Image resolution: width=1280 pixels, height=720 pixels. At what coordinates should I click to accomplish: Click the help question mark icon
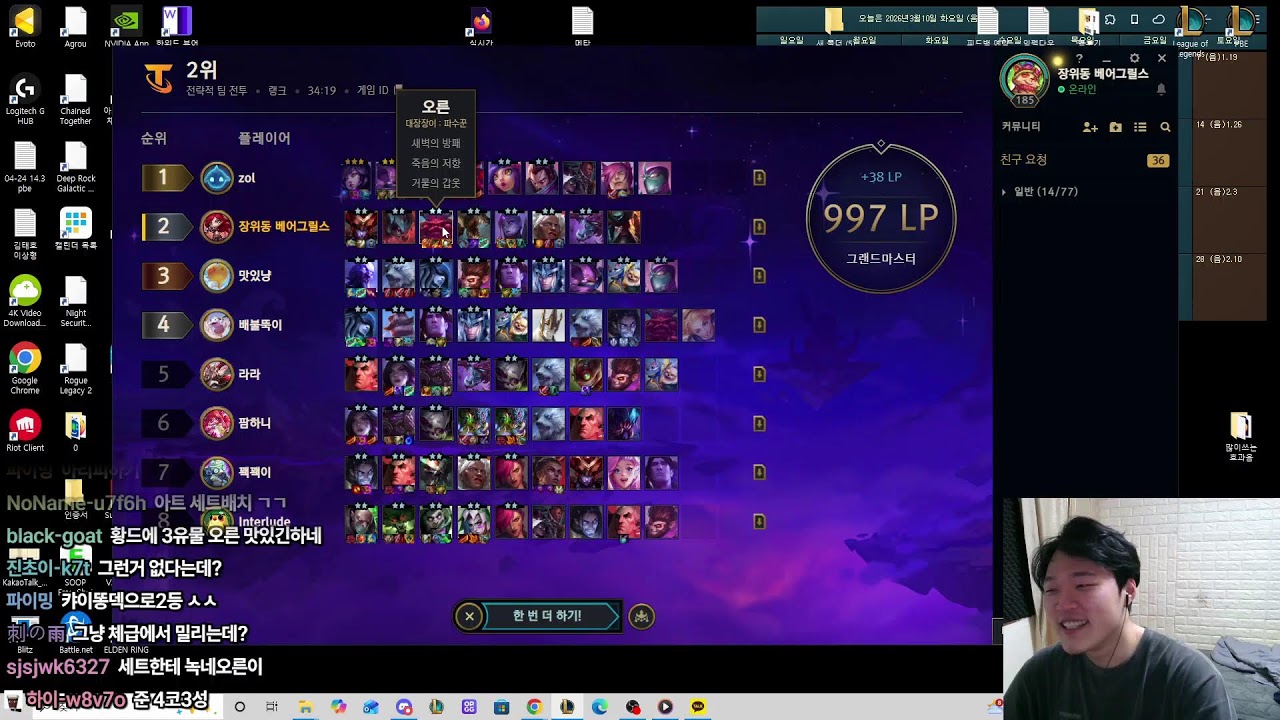pos(1079,59)
